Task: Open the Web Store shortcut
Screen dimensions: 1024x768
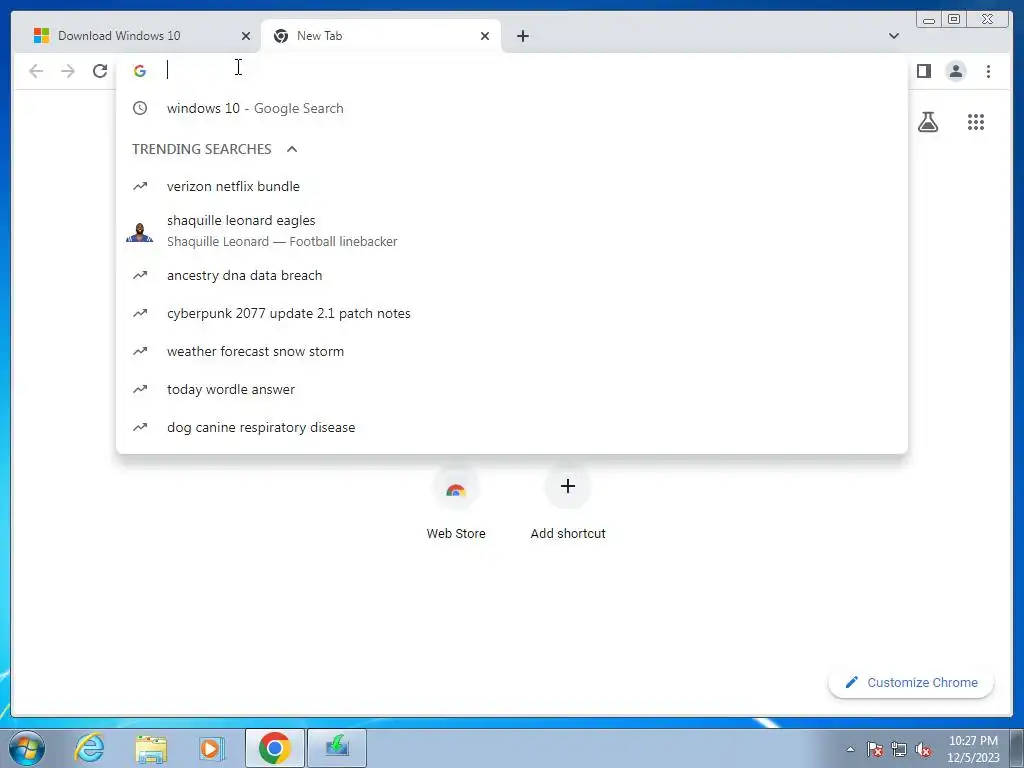Action: coord(456,502)
